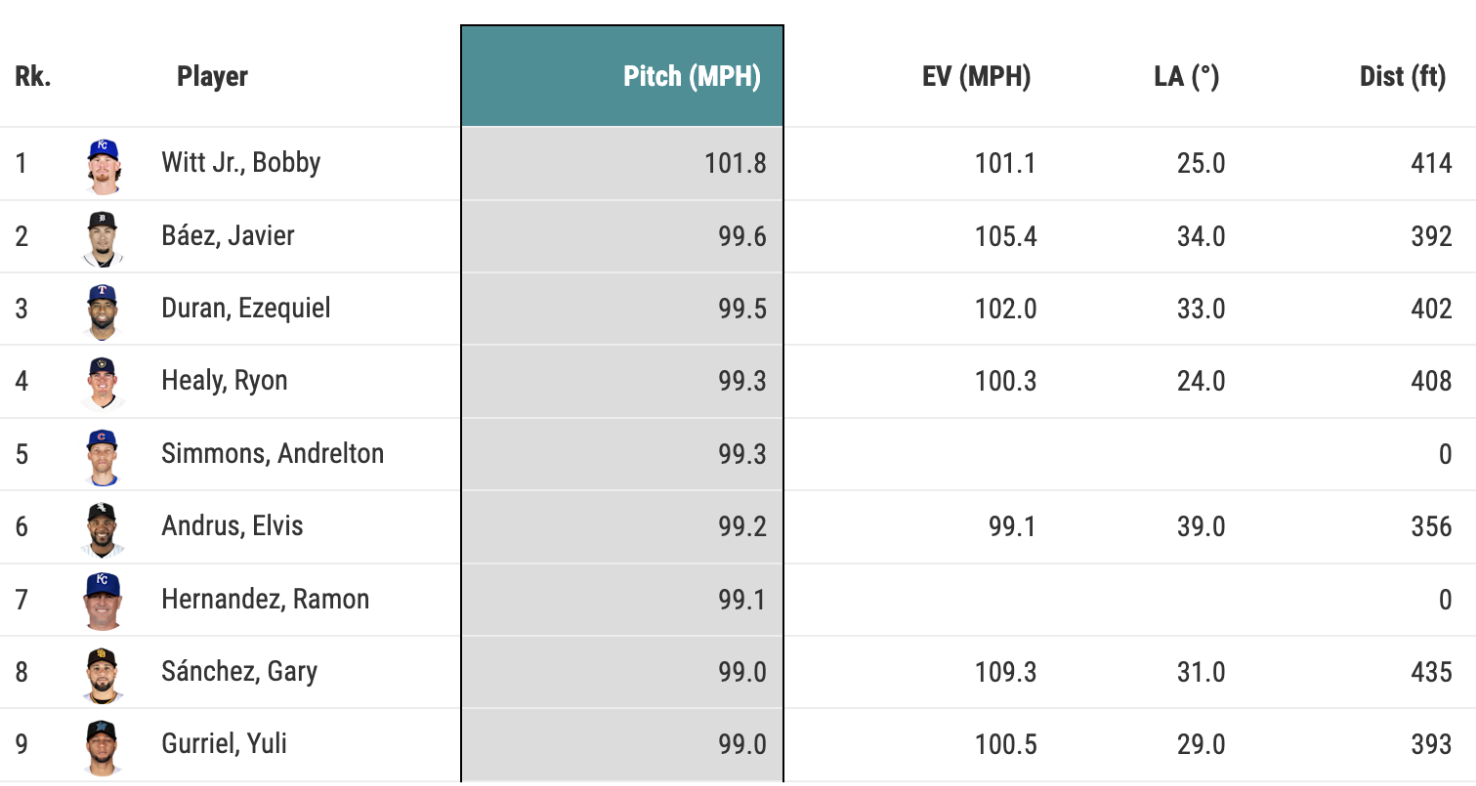Click the Player column header

click(x=212, y=77)
